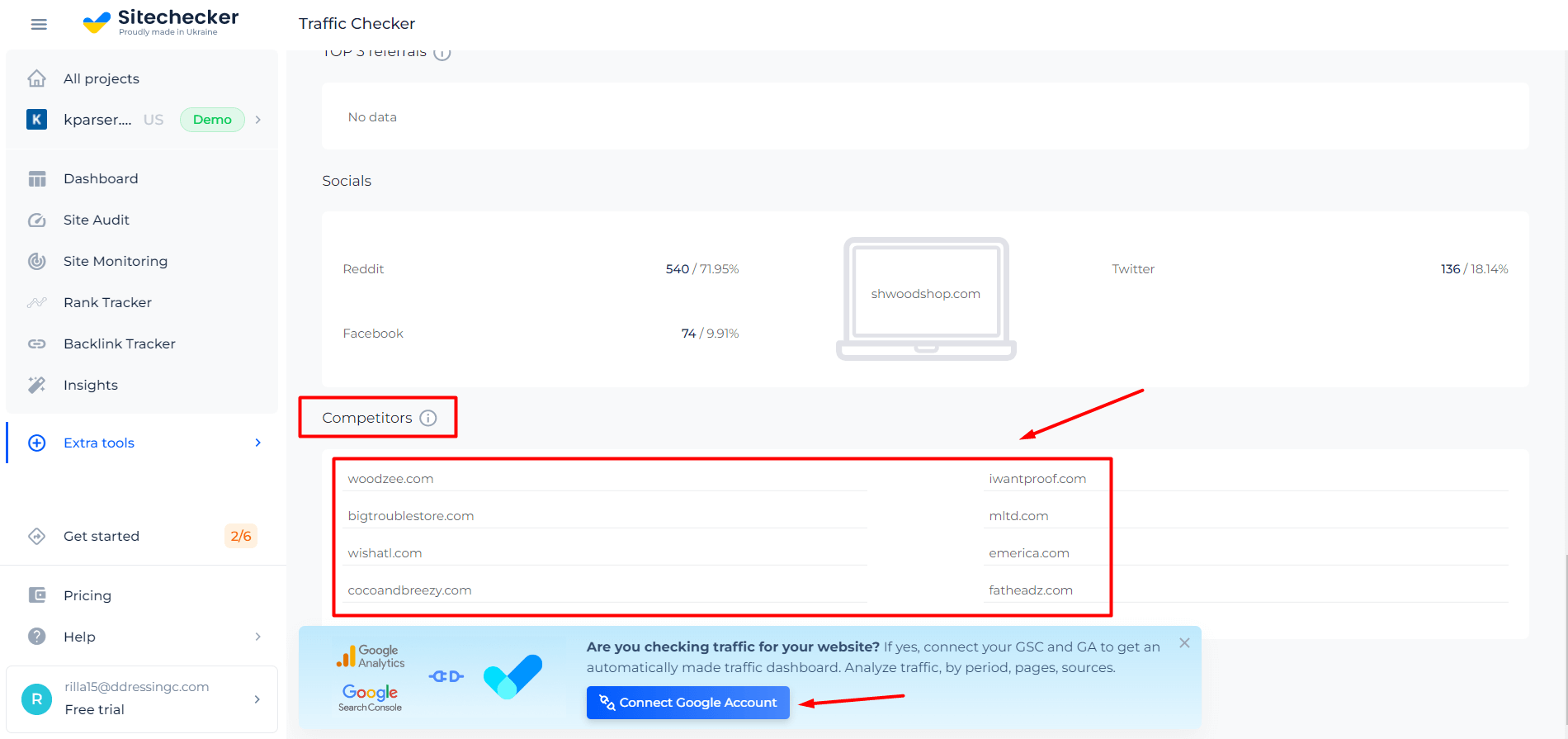Click the kparser project K icon
The width and height of the screenshot is (1568, 739).
pyautogui.click(x=36, y=120)
